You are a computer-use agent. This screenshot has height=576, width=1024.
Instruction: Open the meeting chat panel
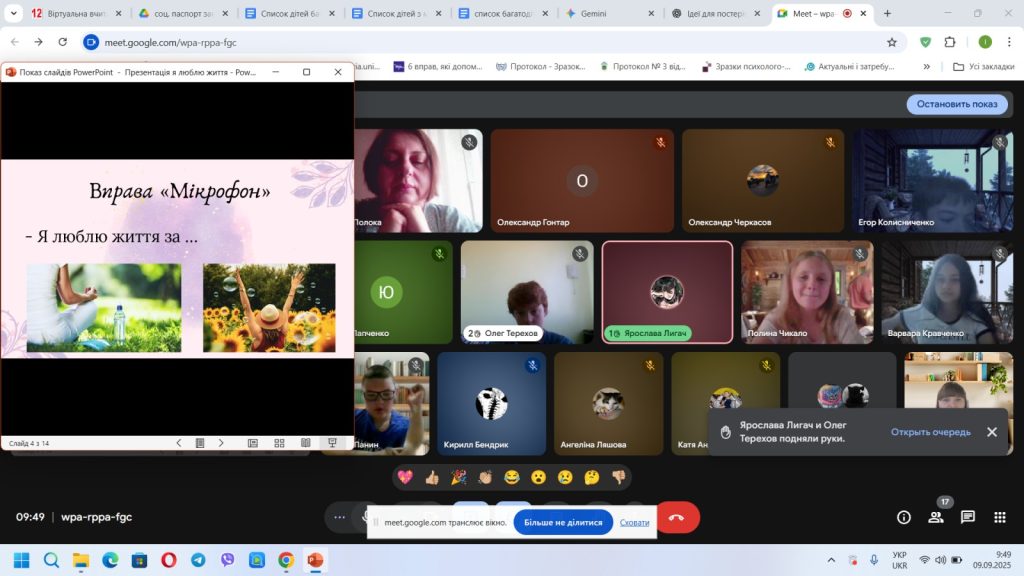pos(968,517)
